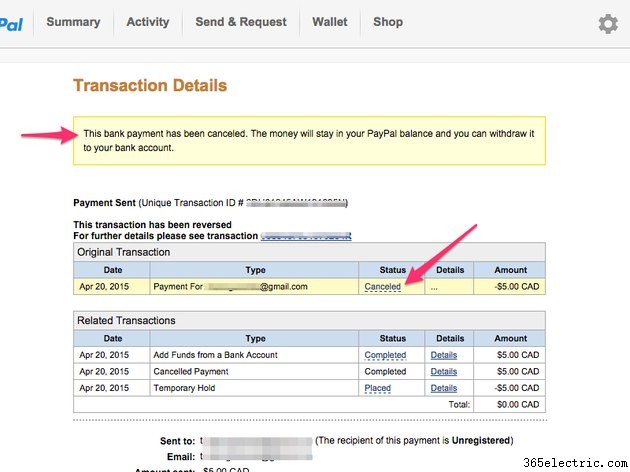Click the Email: label

(x=181, y=457)
